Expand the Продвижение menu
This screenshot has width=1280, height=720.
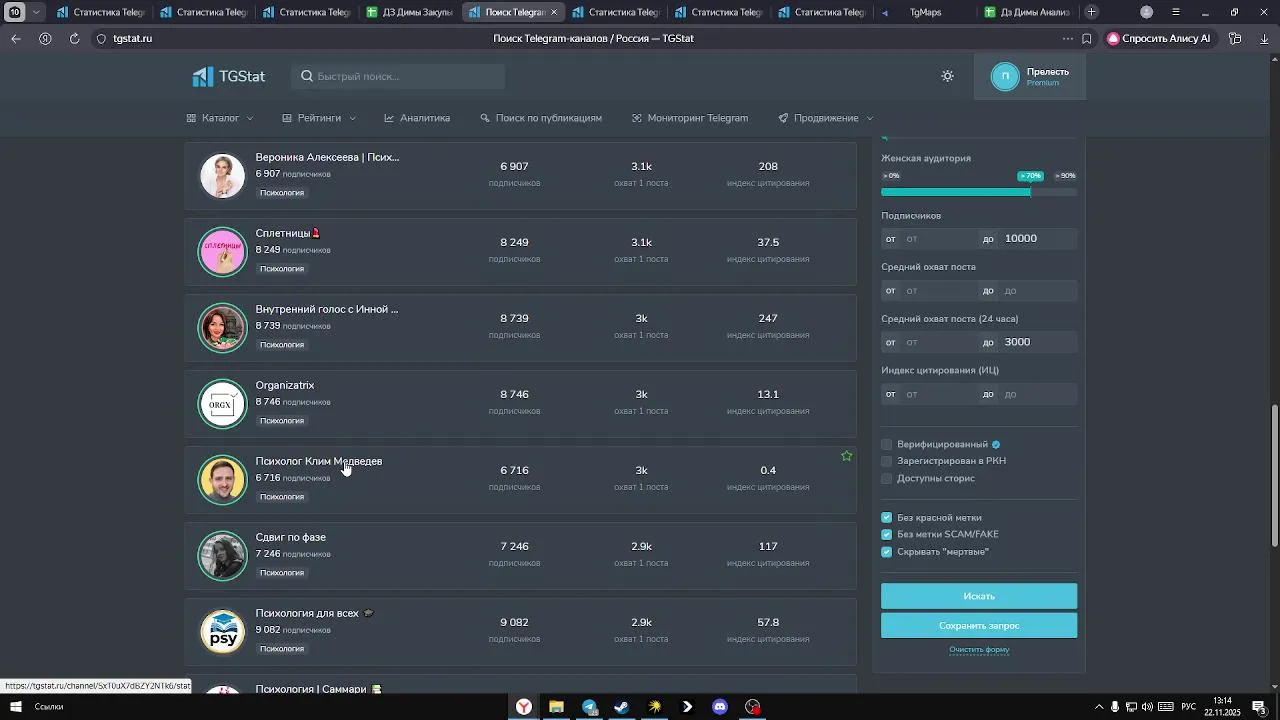[x=826, y=118]
